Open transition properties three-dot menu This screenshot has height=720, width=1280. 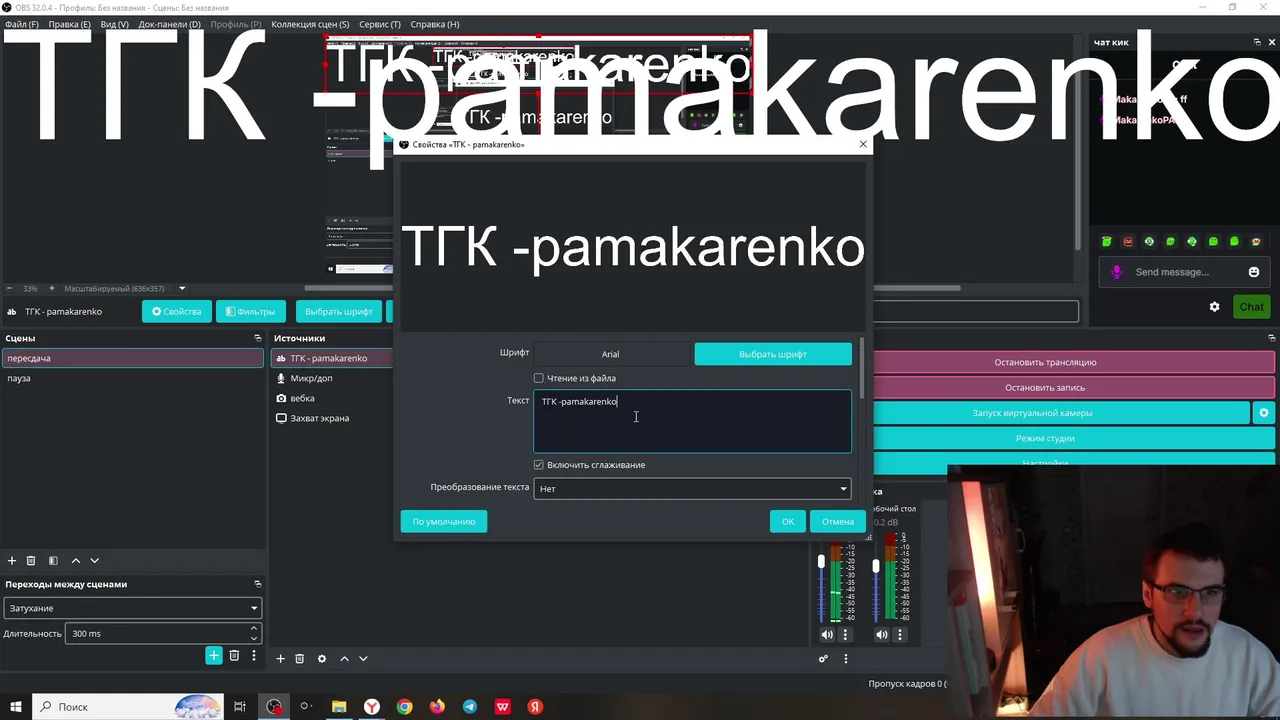pyautogui.click(x=254, y=656)
